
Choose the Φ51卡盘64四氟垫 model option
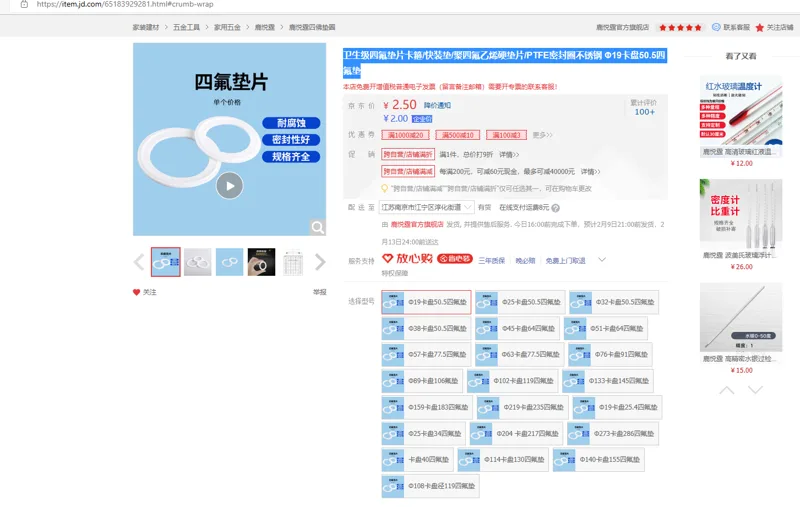606,328
